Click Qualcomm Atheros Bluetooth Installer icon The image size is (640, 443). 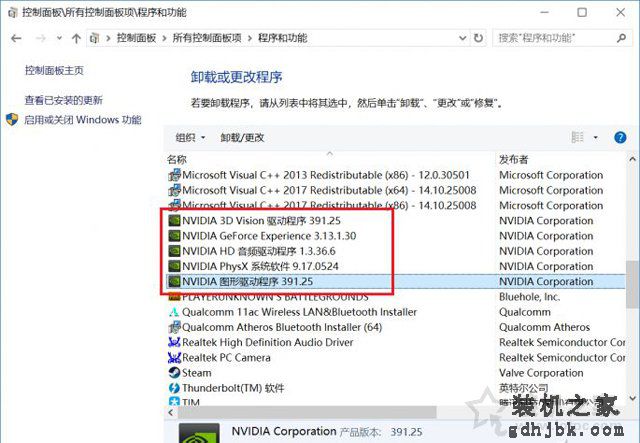174,327
